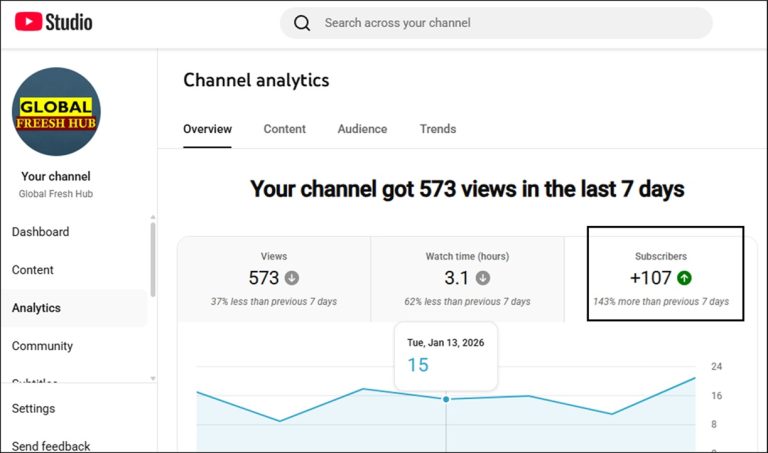
Task: Open the Audience analytics tab
Action: (362, 129)
